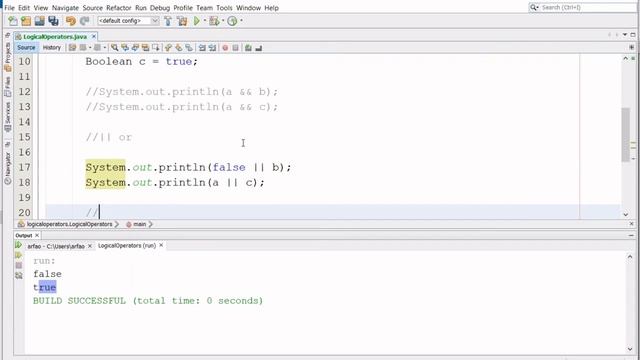Expand the Debug Project dropdown arrow
This screenshot has width=640, height=360.
[x=223, y=21]
